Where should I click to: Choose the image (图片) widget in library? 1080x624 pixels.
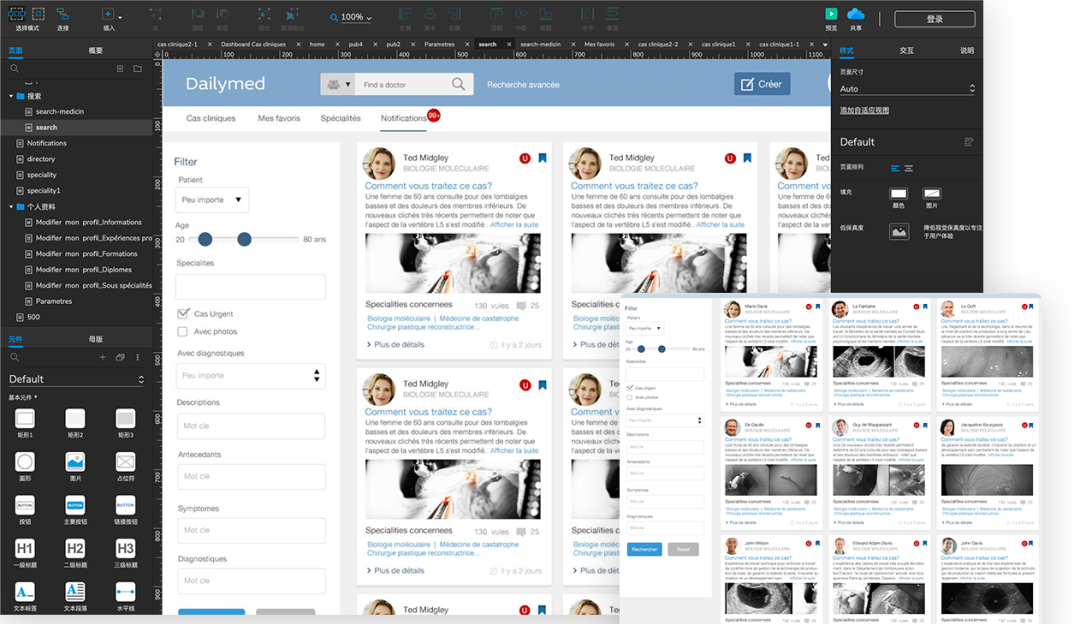tap(75, 462)
